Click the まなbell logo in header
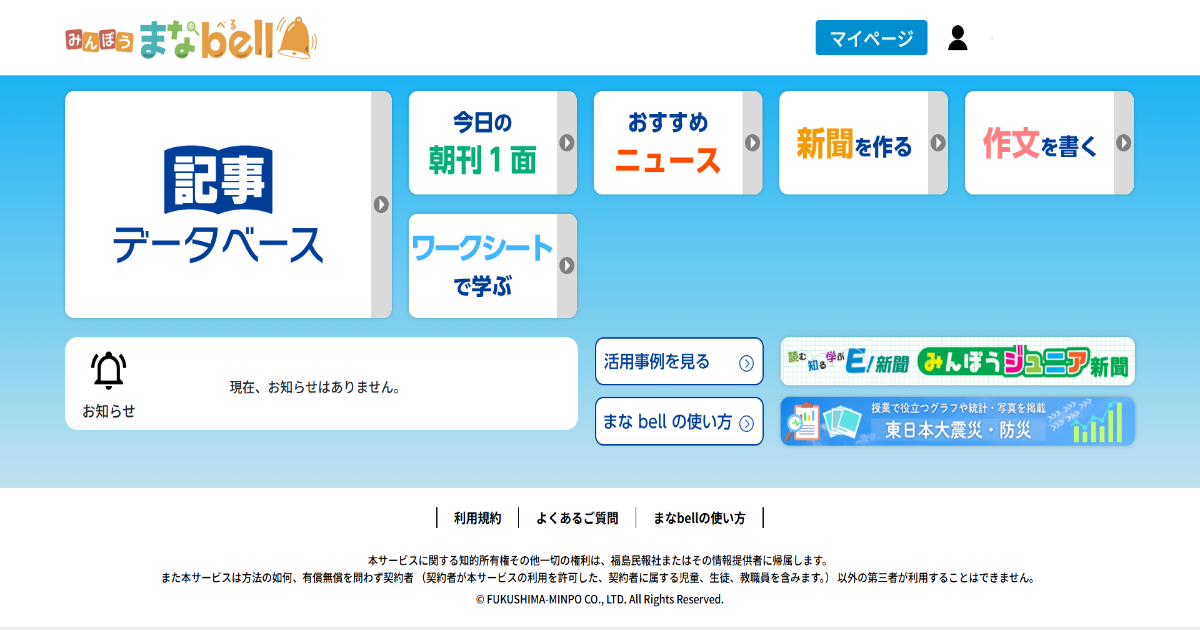 [192, 39]
